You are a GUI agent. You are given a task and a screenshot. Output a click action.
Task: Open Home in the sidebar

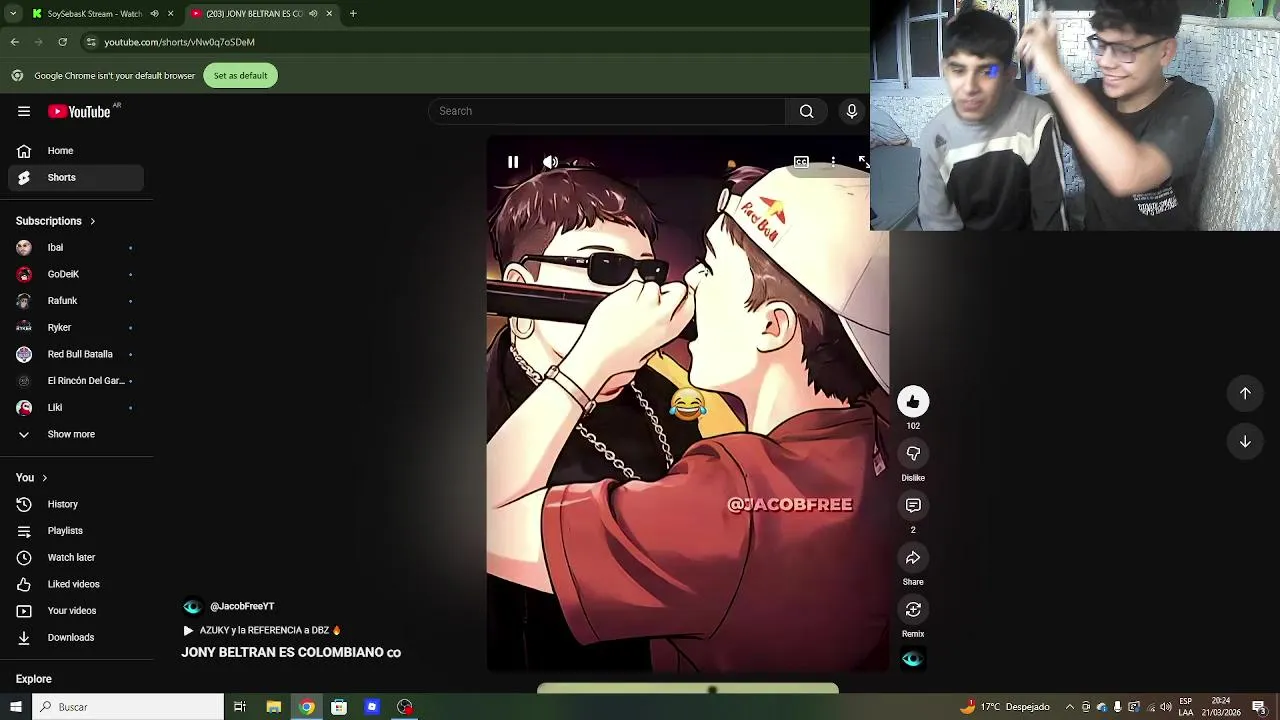point(76,151)
